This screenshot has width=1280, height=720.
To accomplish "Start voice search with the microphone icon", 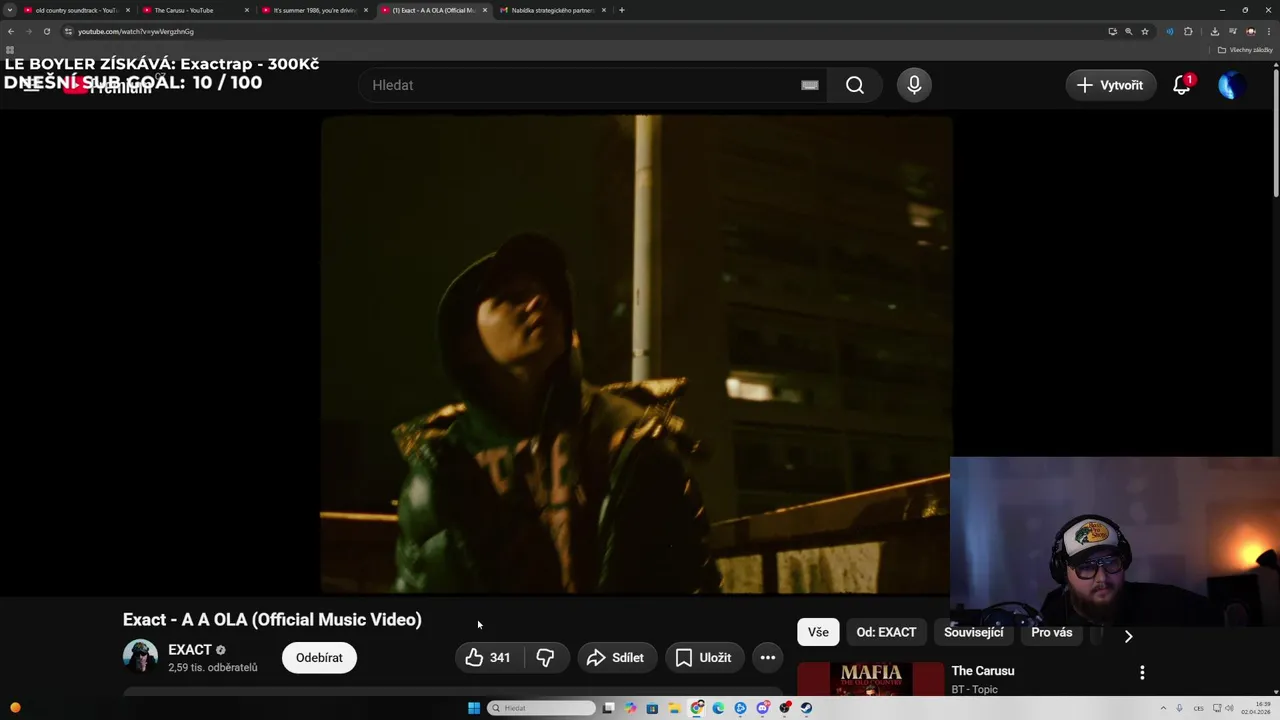I will coord(914,85).
